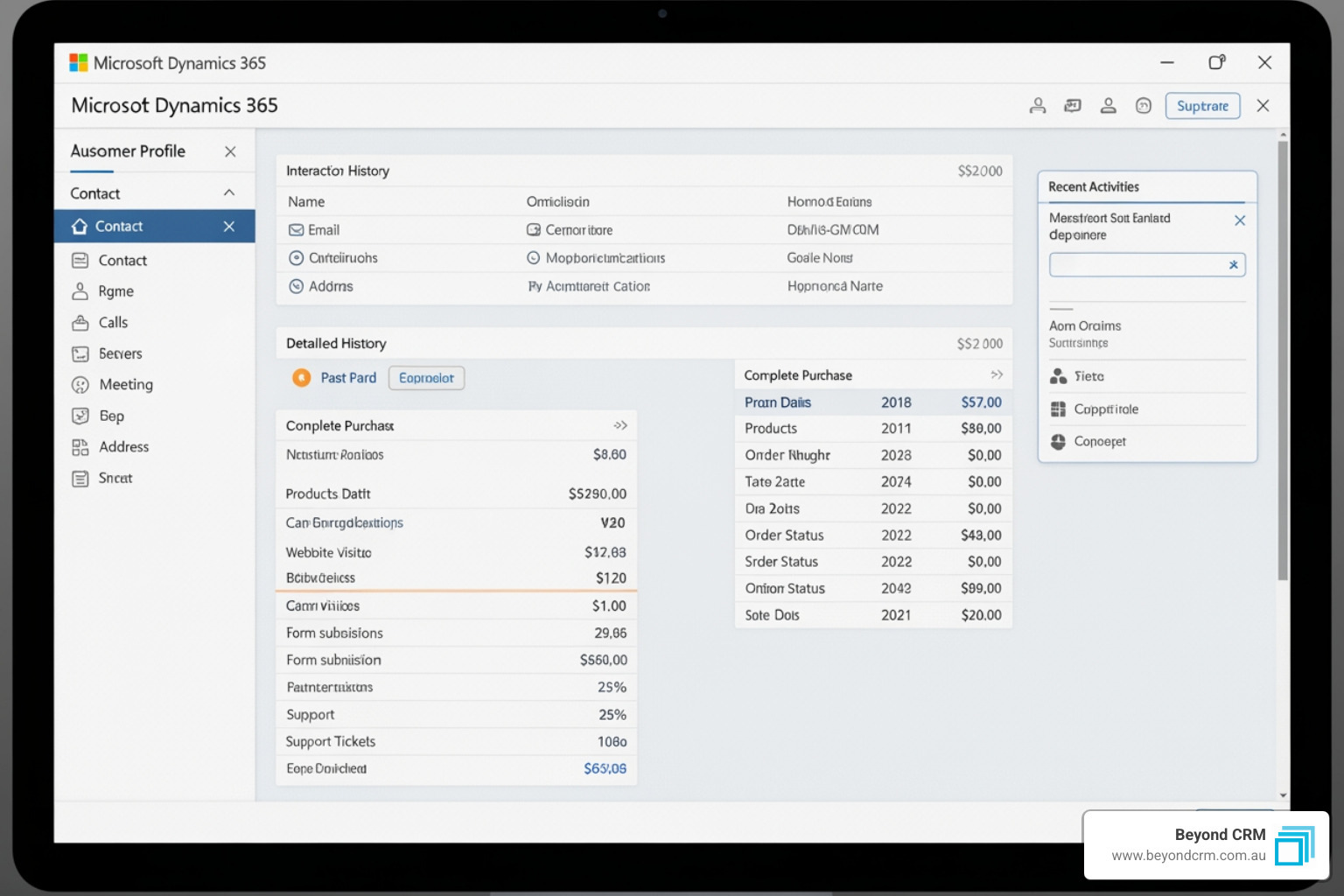1344x896 pixels.
Task: Click the Products Datit row
Action: point(456,493)
